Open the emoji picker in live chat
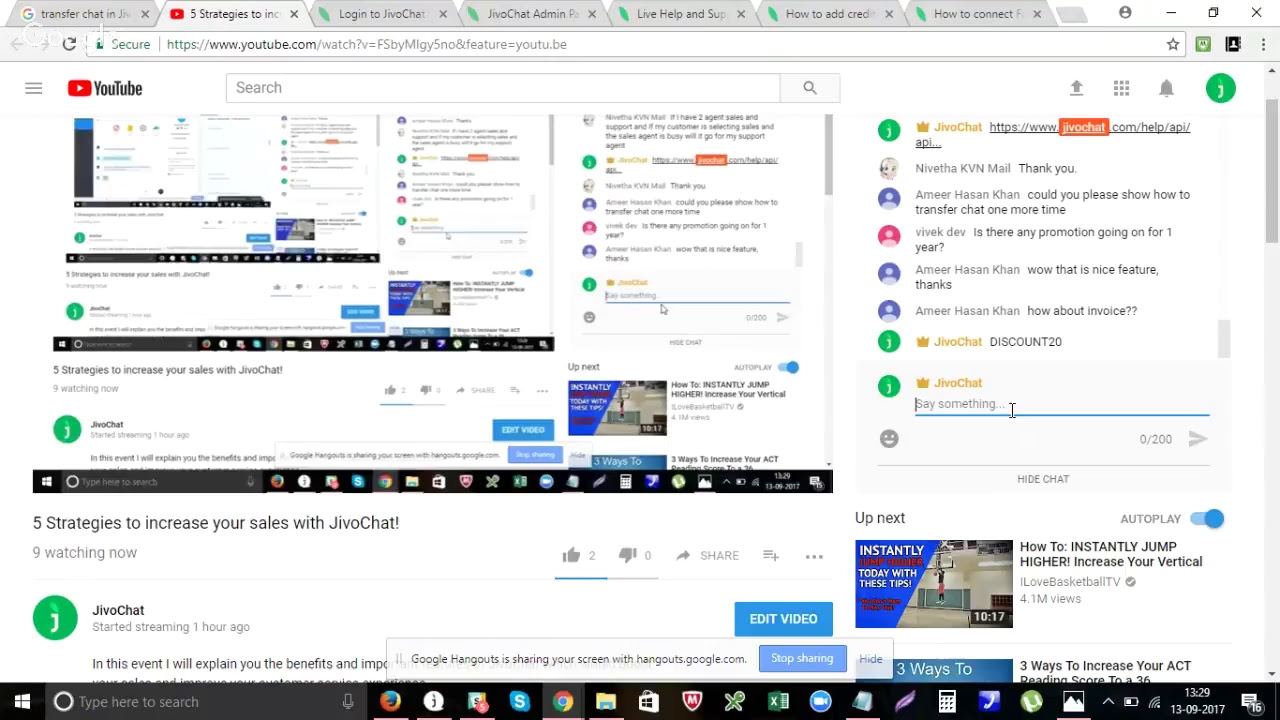Viewport: 1280px width, 720px height. click(x=889, y=438)
